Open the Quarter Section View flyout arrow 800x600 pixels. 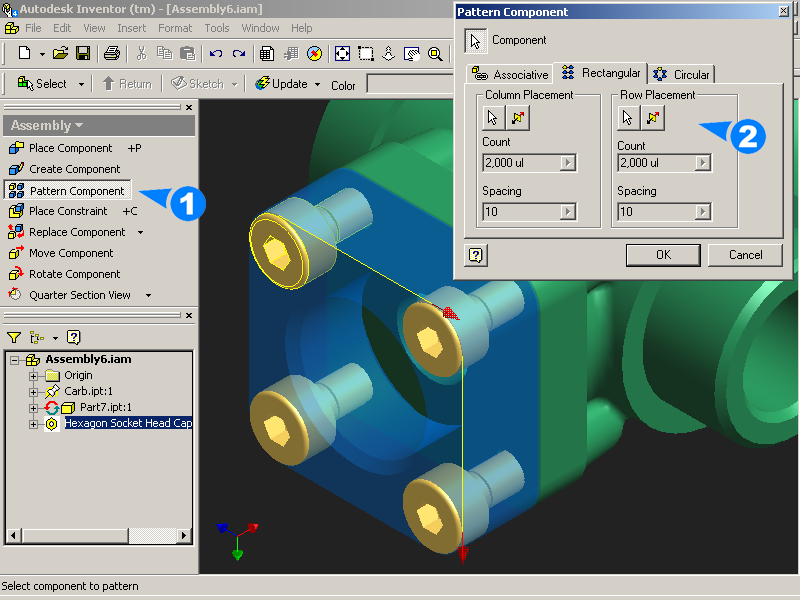point(148,295)
